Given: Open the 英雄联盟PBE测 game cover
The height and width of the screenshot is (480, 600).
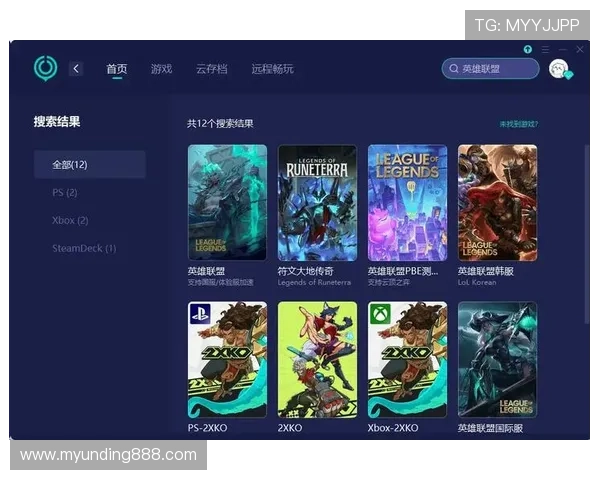Looking at the screenshot, I should click(407, 202).
